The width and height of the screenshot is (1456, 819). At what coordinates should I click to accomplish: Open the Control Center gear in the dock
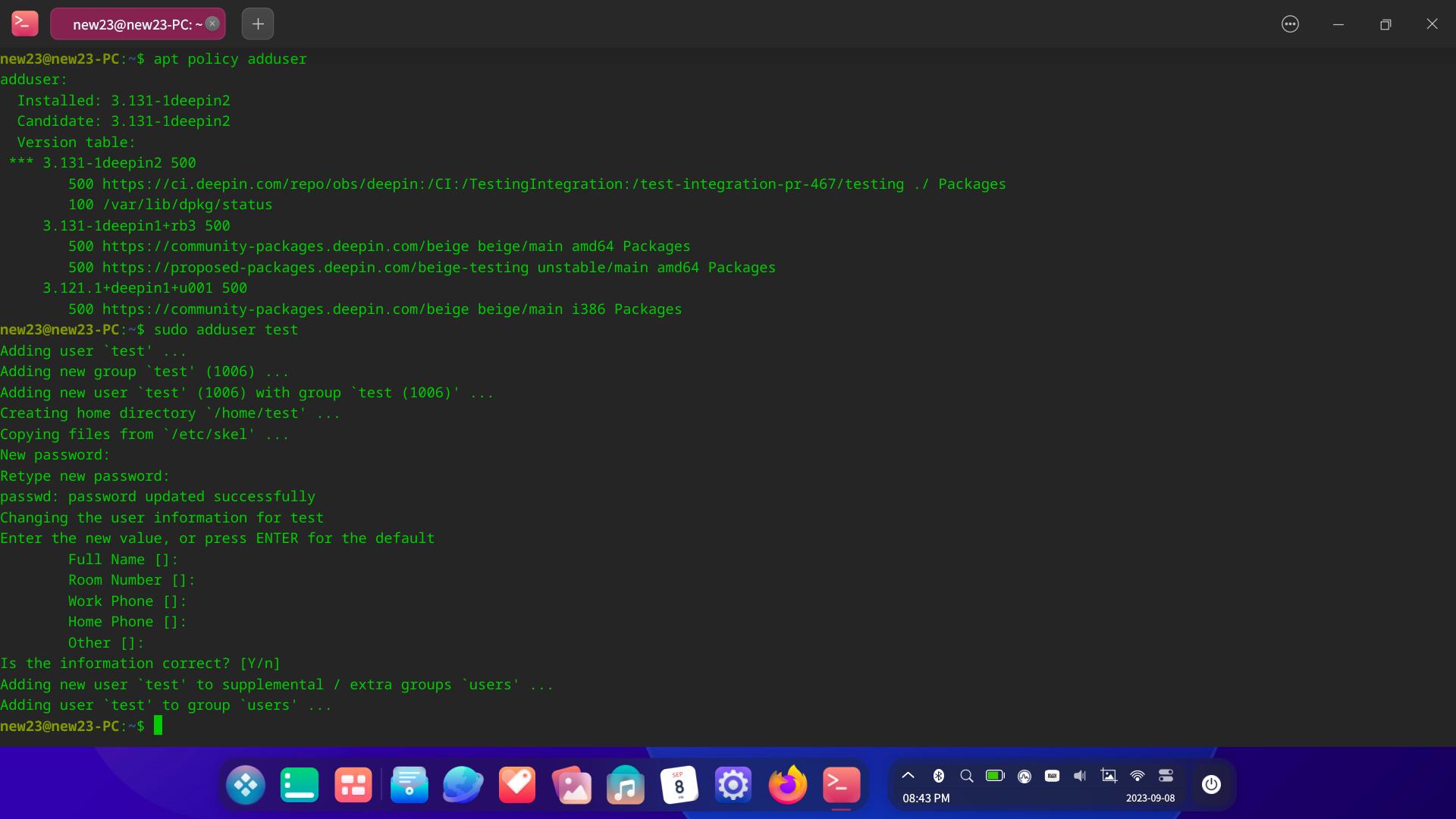pos(733,784)
